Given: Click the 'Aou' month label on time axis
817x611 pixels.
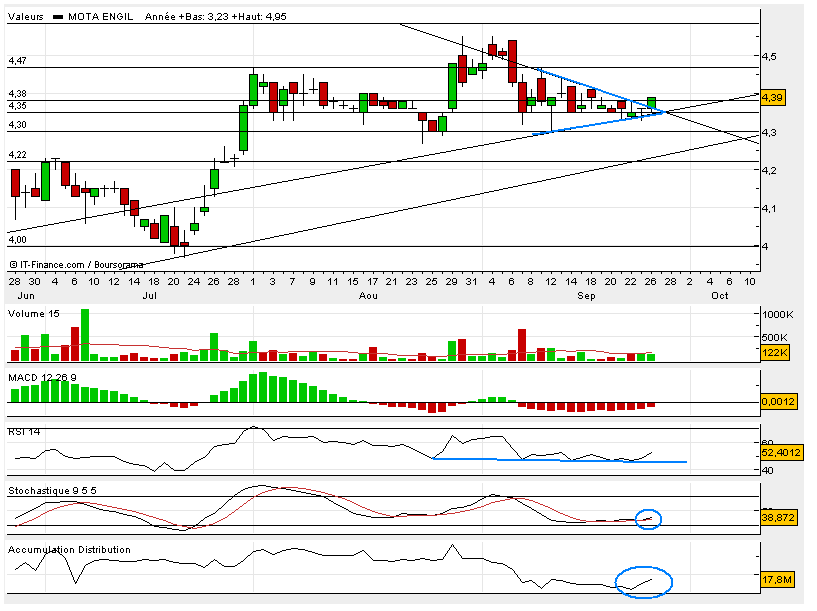Looking at the screenshot, I should (x=368, y=296).
